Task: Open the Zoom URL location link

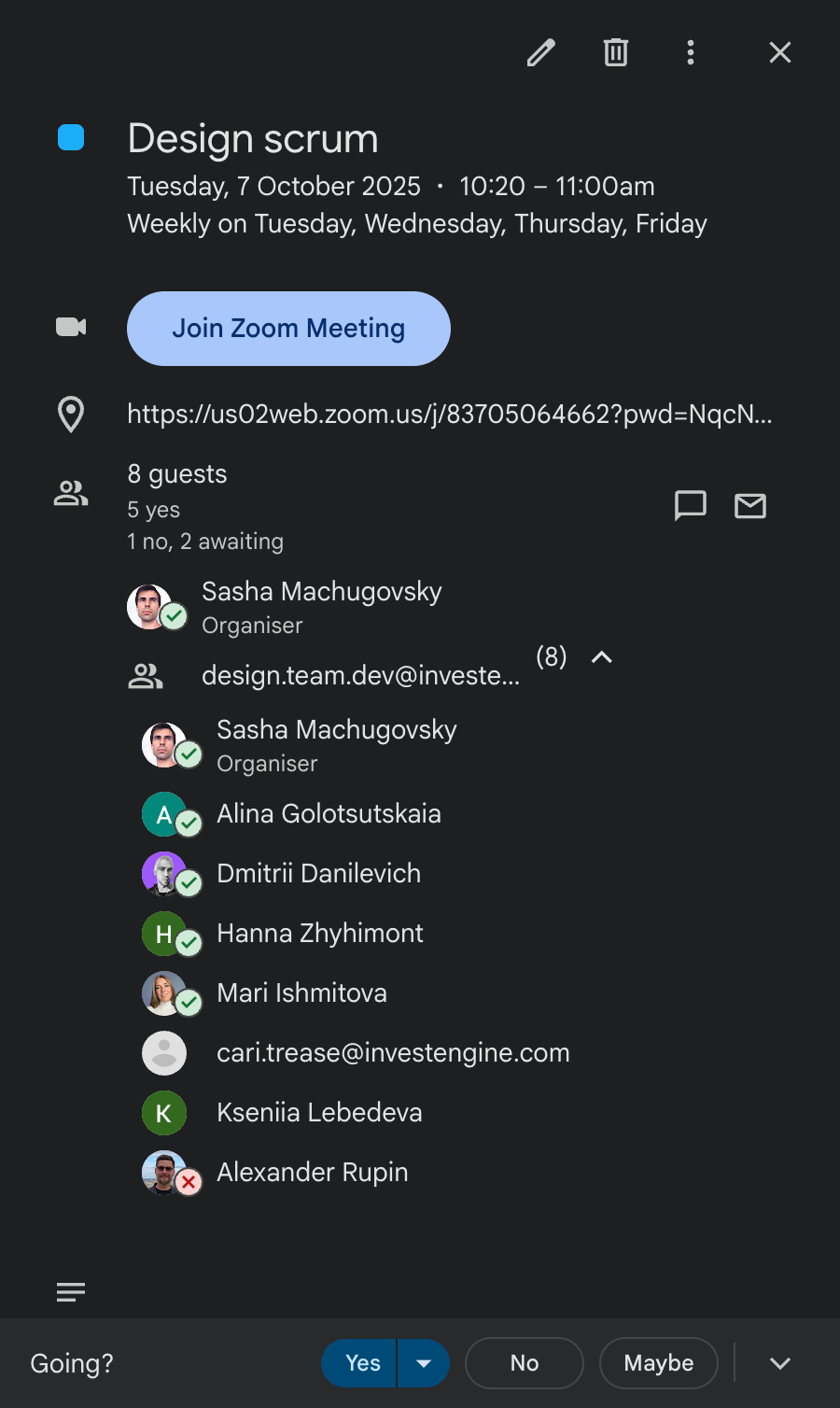Action: point(450,414)
